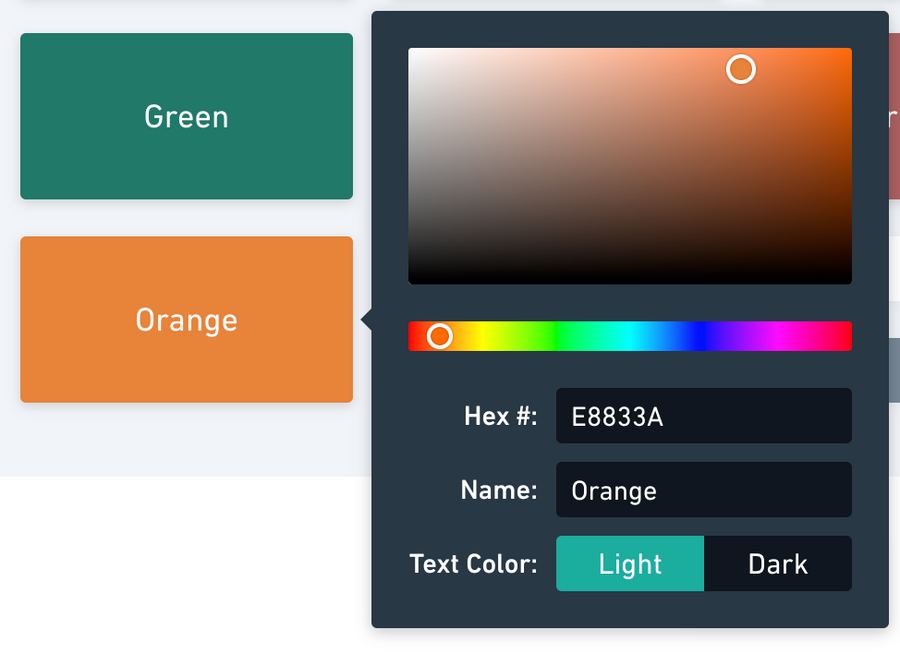Click the Dark button label
Image resolution: width=900 pixels, height=652 pixels.
coord(778,564)
